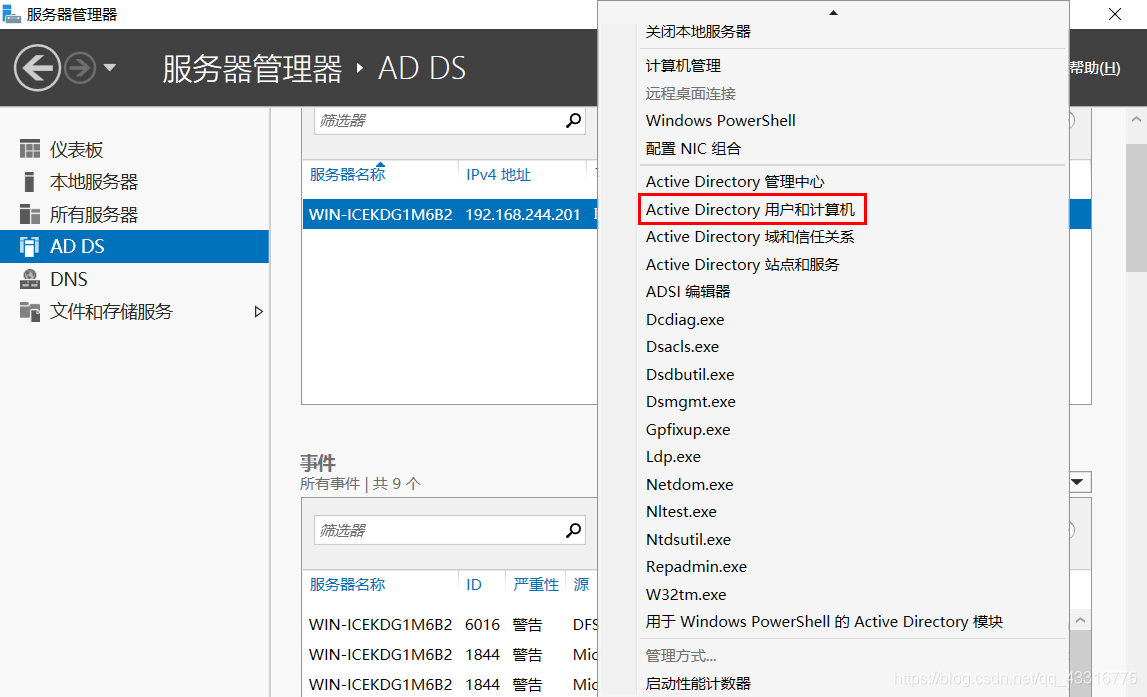Choose 关闭本地服务器 from the menu
This screenshot has height=697, width=1147.
[698, 31]
